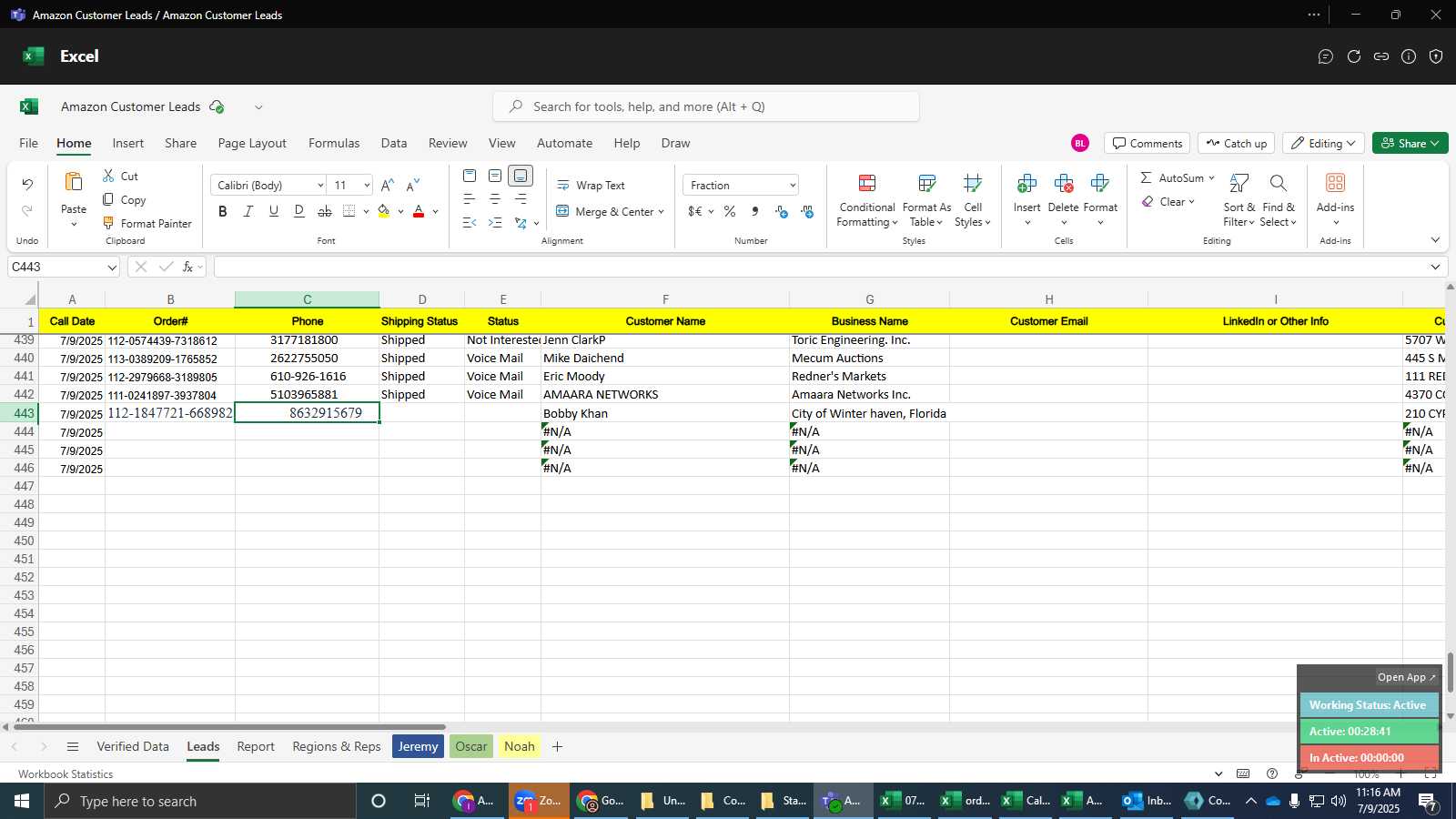Center text horizontally

[x=495, y=199]
